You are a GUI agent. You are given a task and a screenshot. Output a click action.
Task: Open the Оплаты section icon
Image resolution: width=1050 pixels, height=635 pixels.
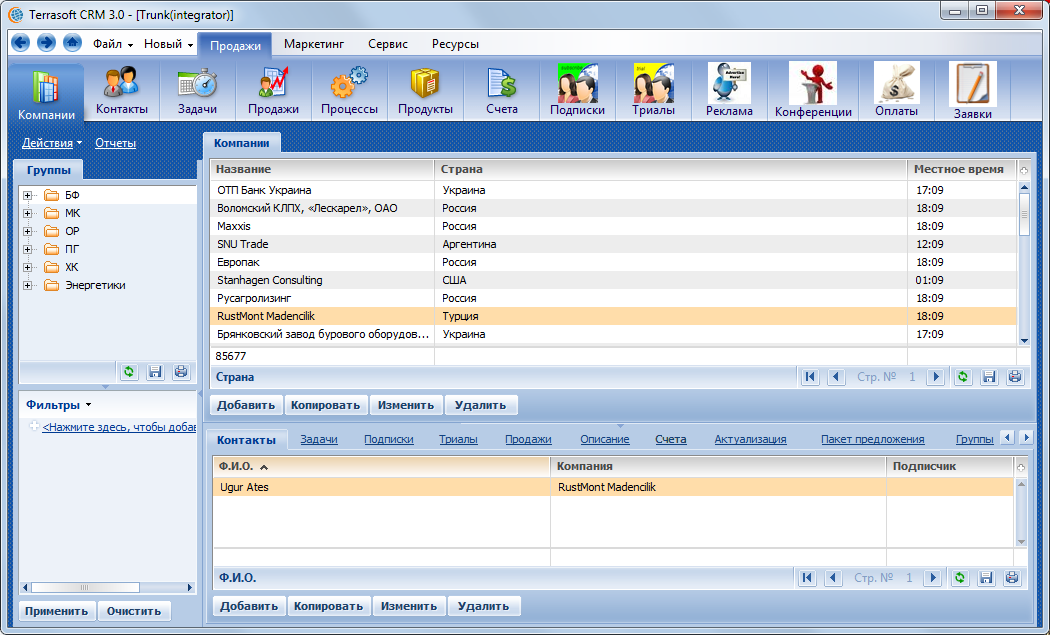[x=897, y=91]
